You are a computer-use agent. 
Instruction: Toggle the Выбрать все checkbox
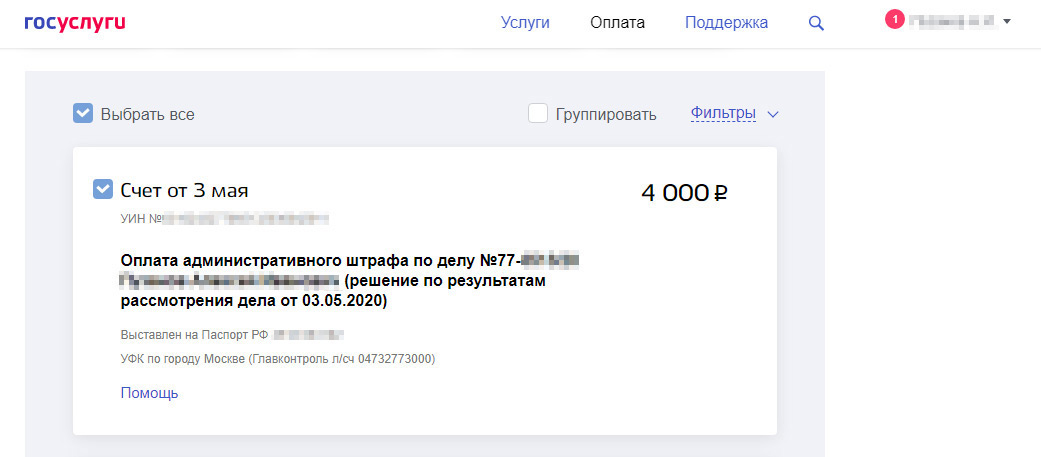pyautogui.click(x=84, y=114)
